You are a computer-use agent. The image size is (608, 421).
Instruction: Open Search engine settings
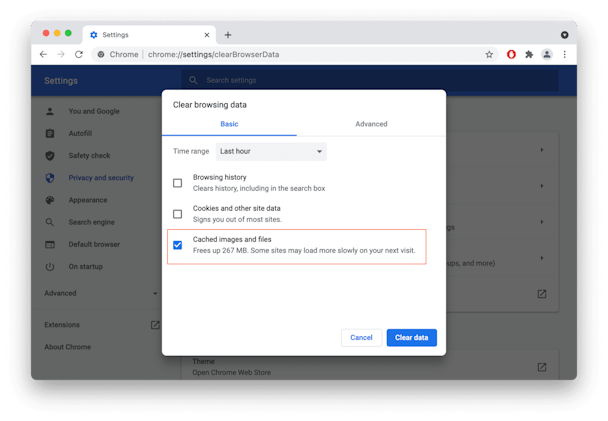click(x=92, y=222)
